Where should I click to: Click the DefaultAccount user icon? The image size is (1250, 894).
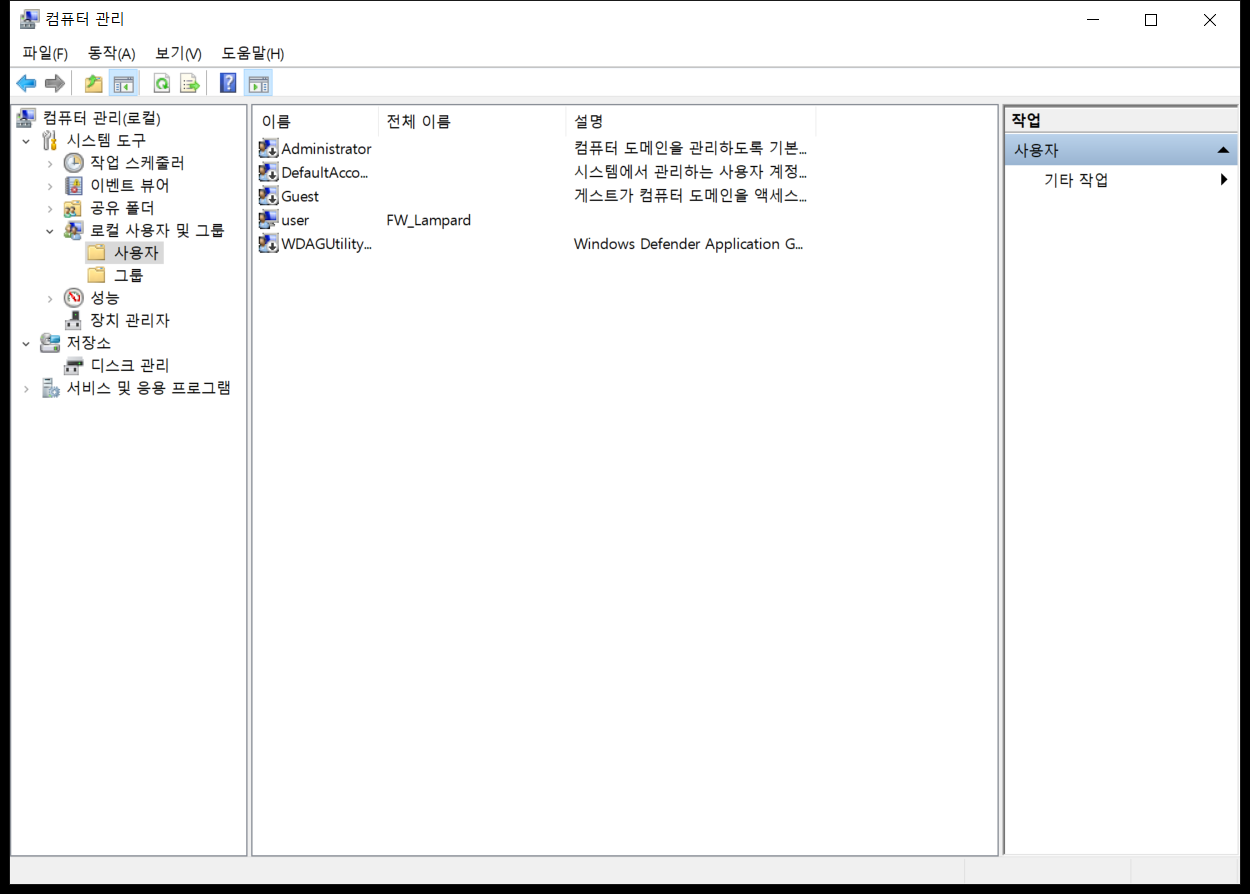[268, 172]
